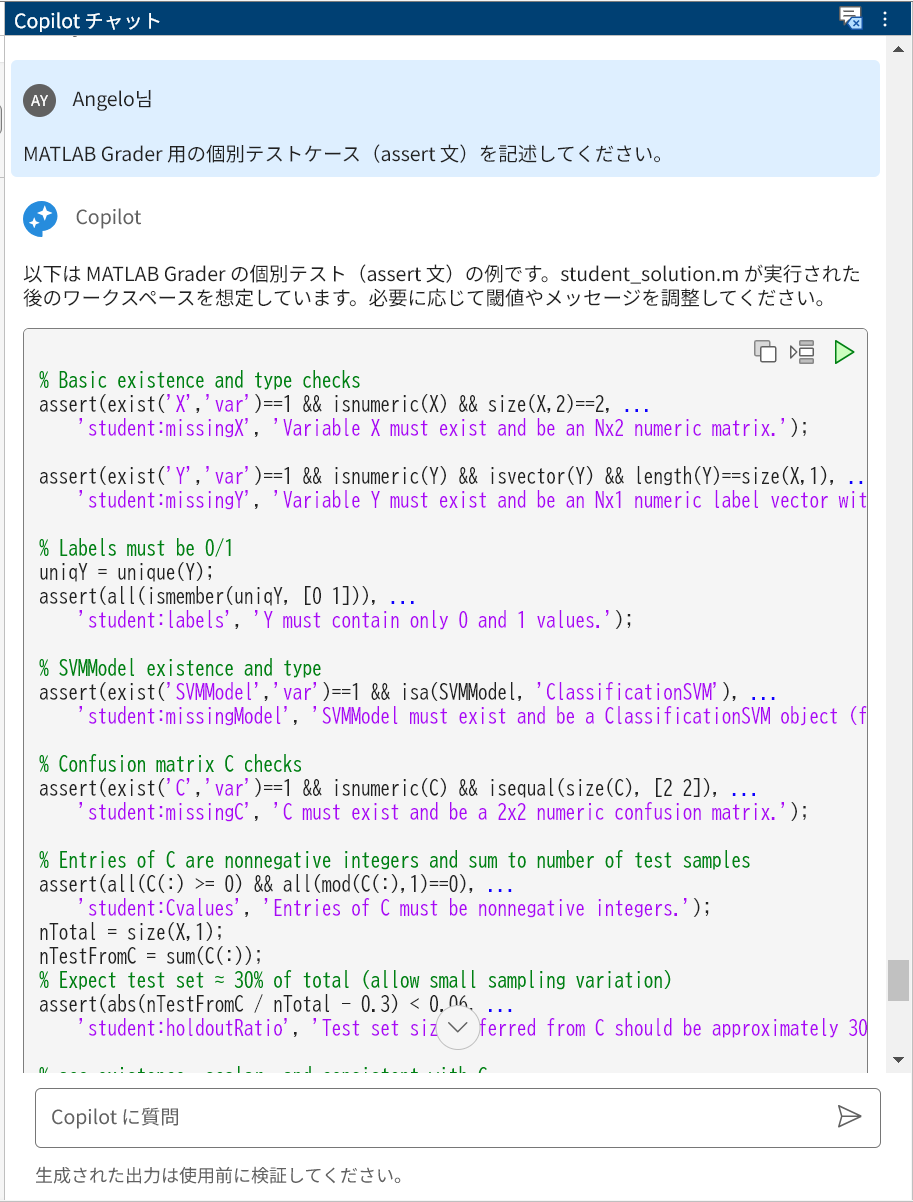Click the 'uniqY = unique(Y);' code line
The height and width of the screenshot is (1202, 913).
tap(126, 572)
